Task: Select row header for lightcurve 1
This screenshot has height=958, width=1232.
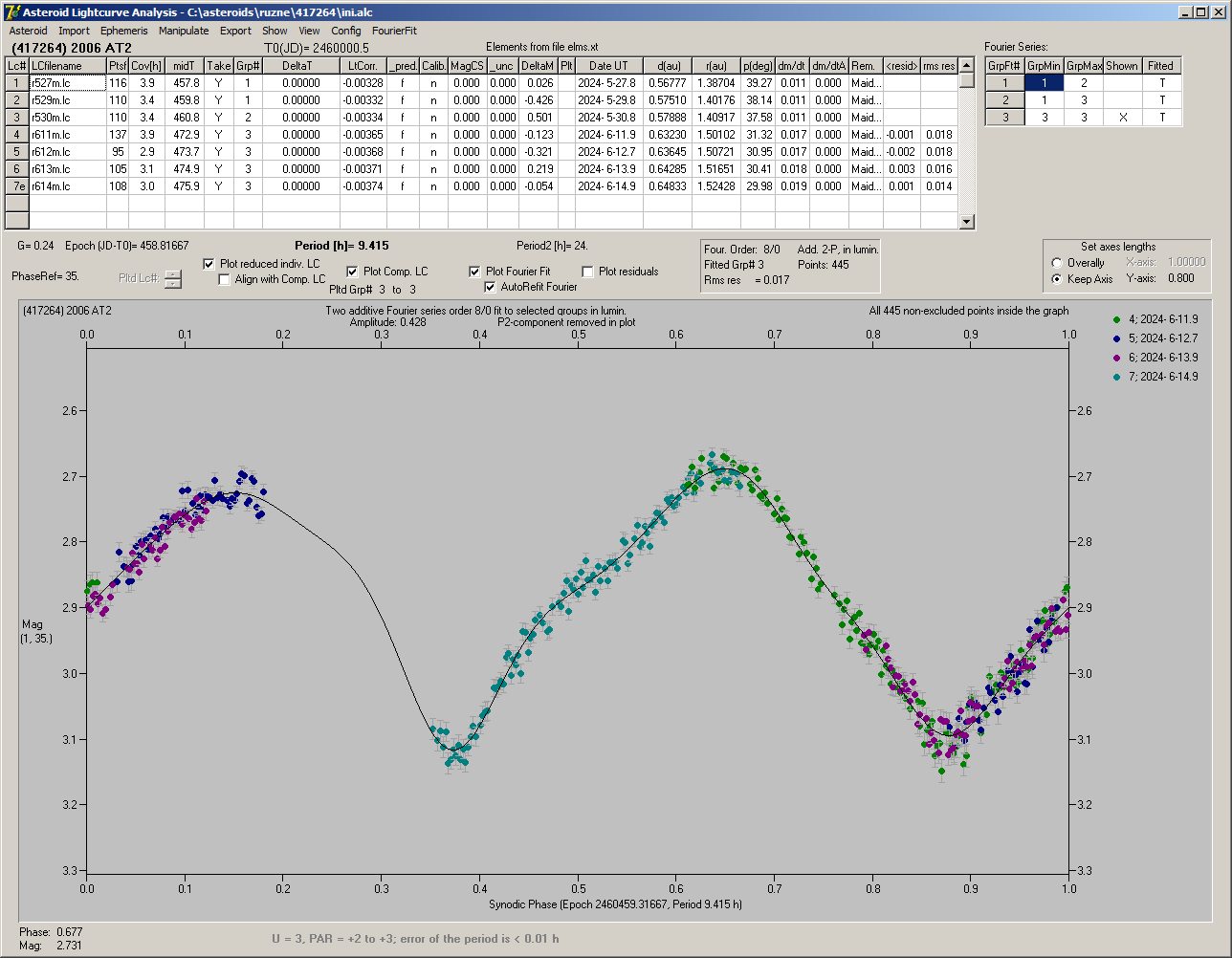Action: (16, 83)
